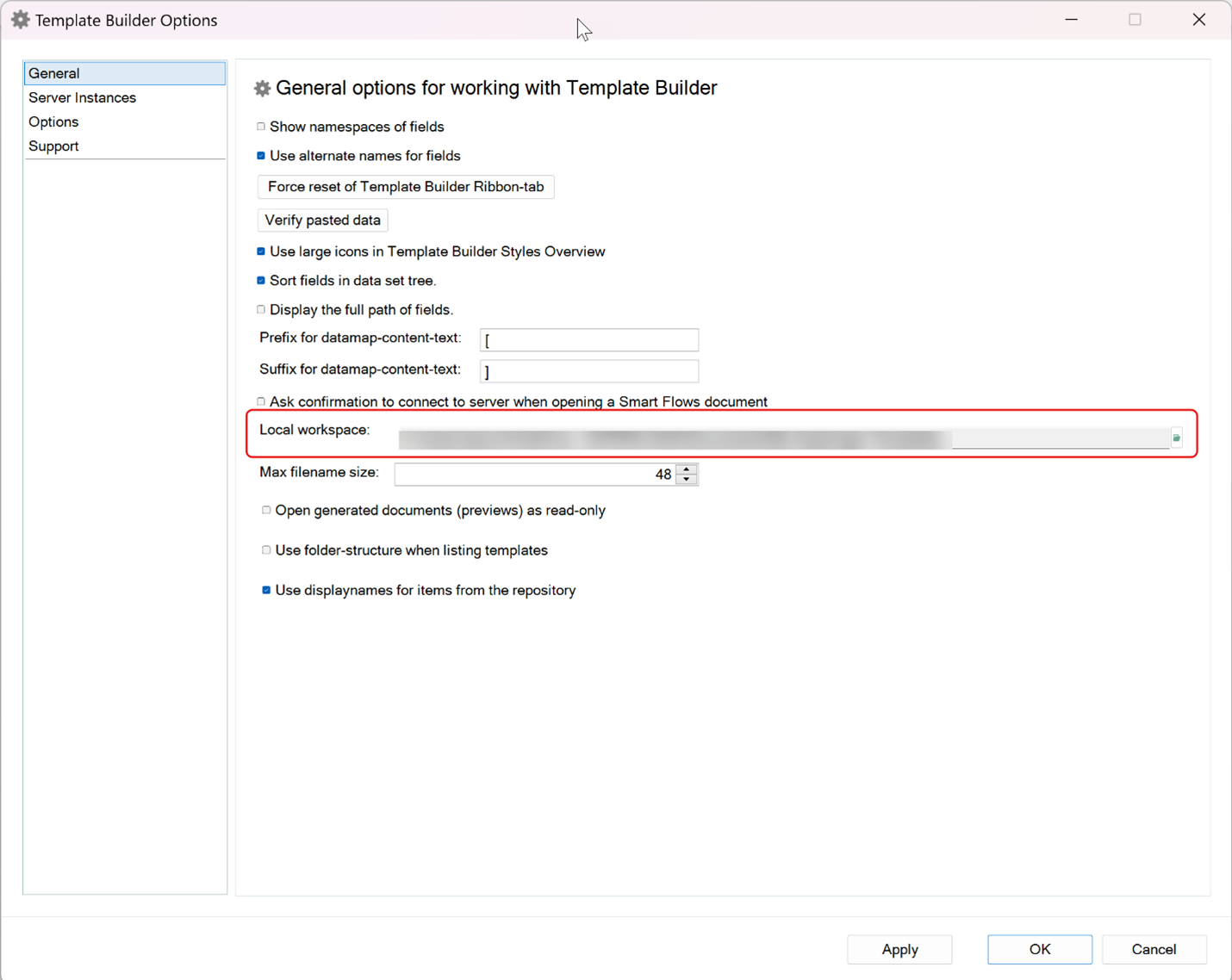Click Force reset of Template Builder Ribbon-tab
The image size is (1232, 980).
pyautogui.click(x=406, y=187)
